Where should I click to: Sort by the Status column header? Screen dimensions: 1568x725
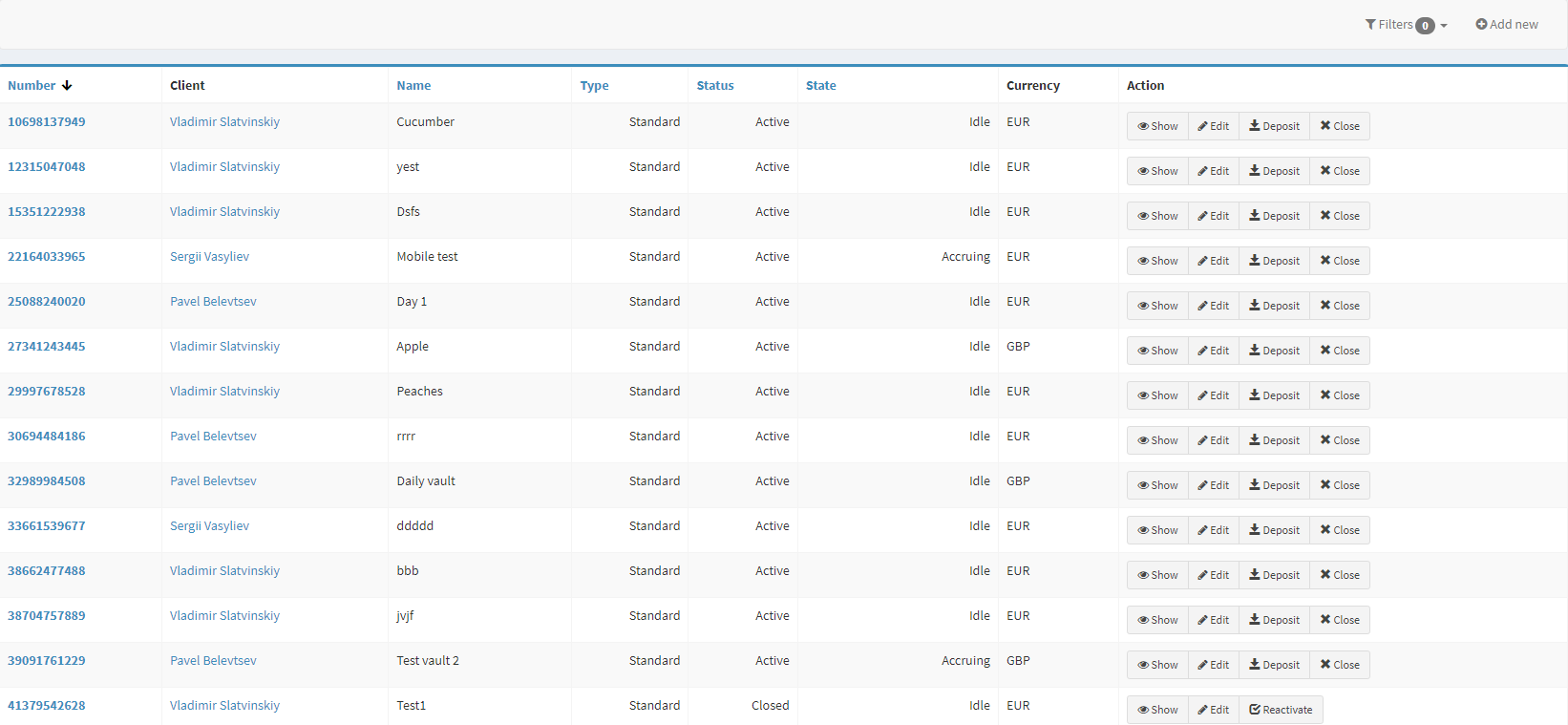[714, 86]
